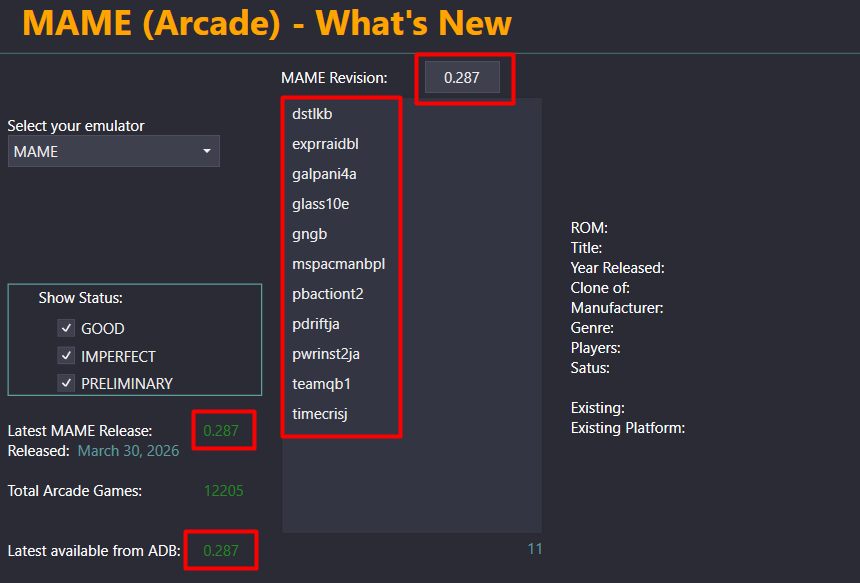Disable the PRELIMINARY status checkbox
The image size is (860, 583).
(66, 383)
